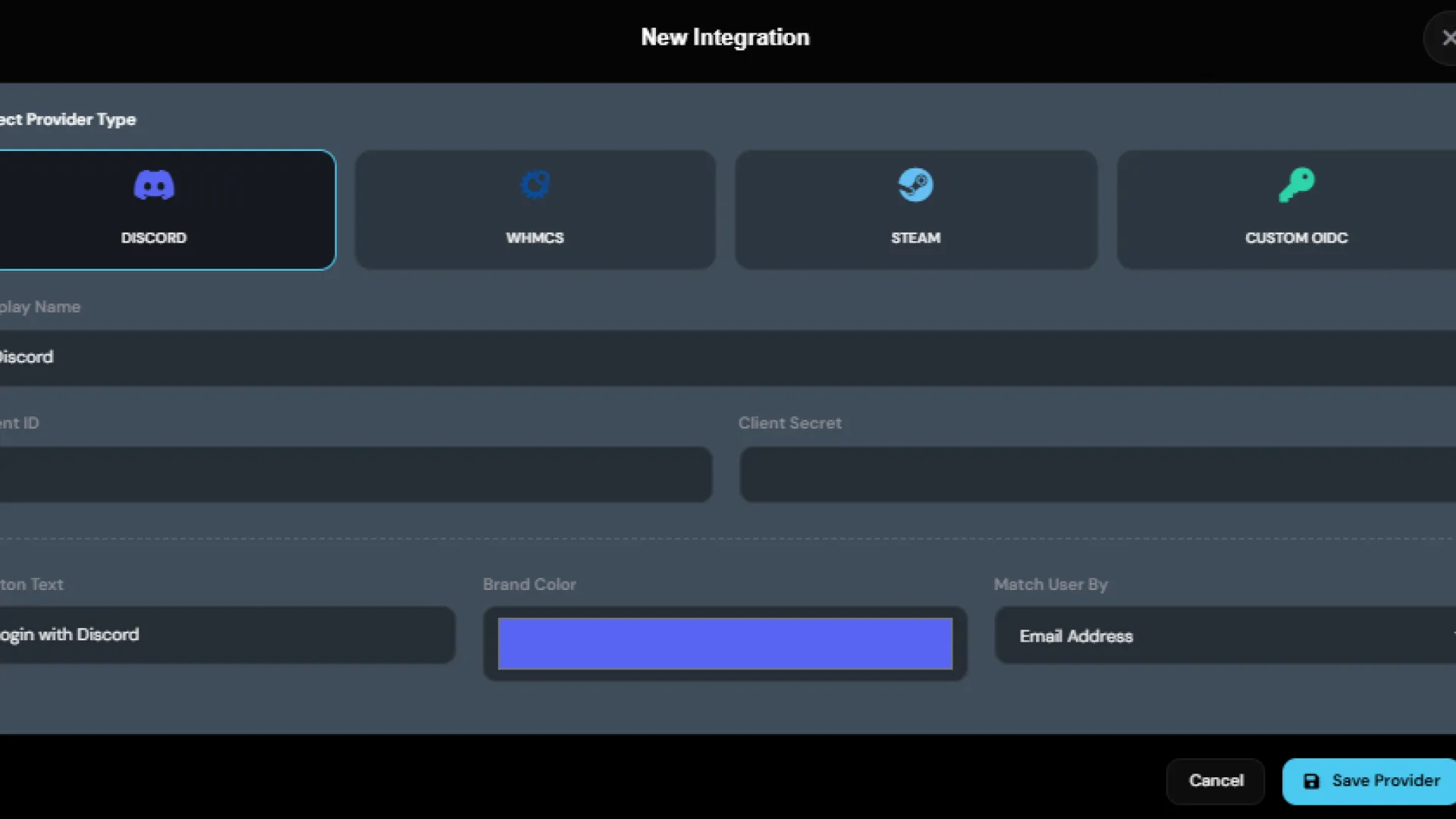Edit the Login with Discord button text field

pyautogui.click(x=227, y=635)
